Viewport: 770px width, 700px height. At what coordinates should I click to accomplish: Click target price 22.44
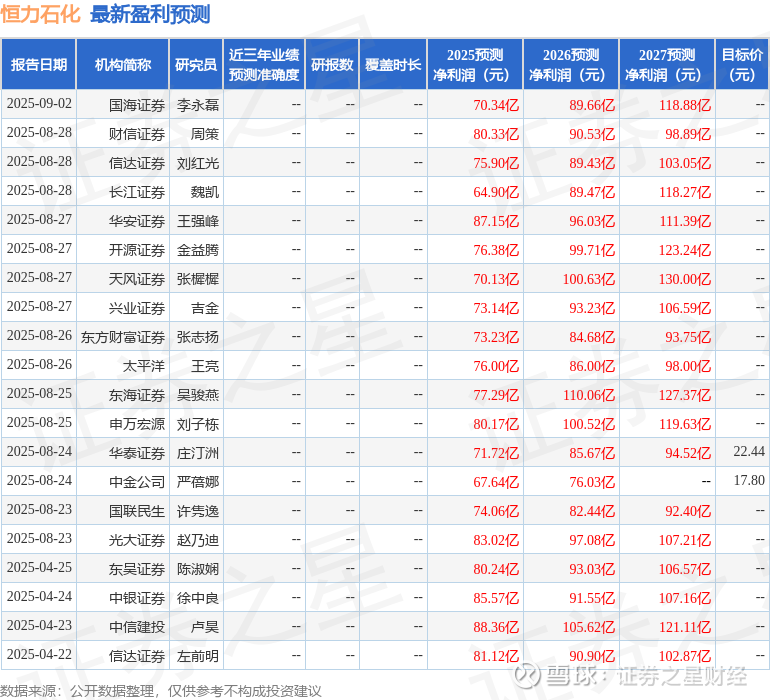click(x=749, y=451)
